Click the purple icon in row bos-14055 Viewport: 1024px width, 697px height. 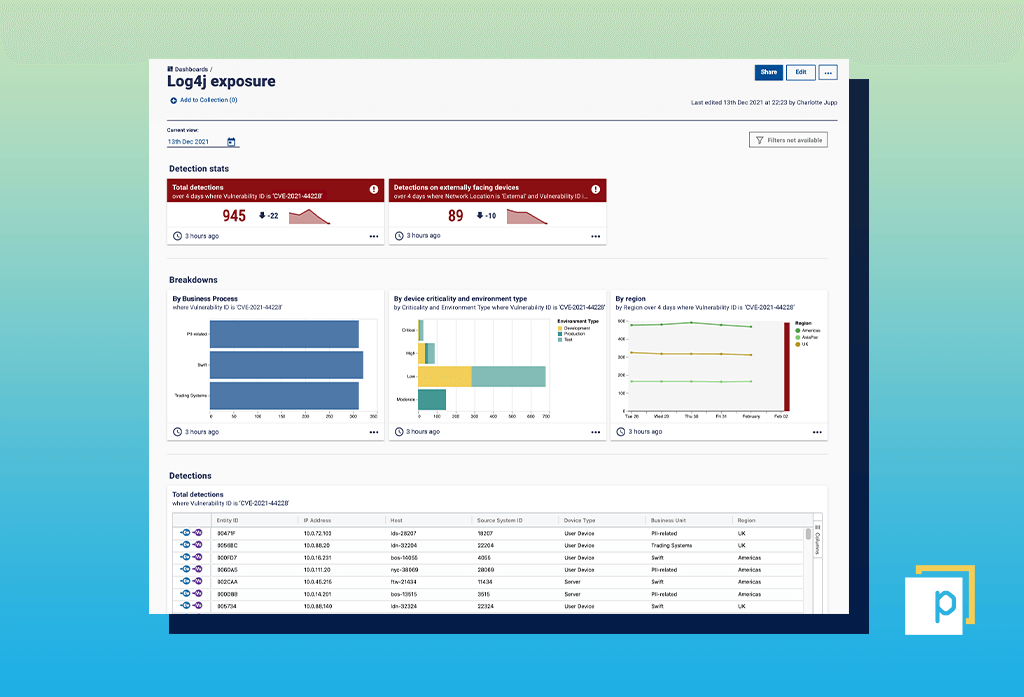coord(197,557)
